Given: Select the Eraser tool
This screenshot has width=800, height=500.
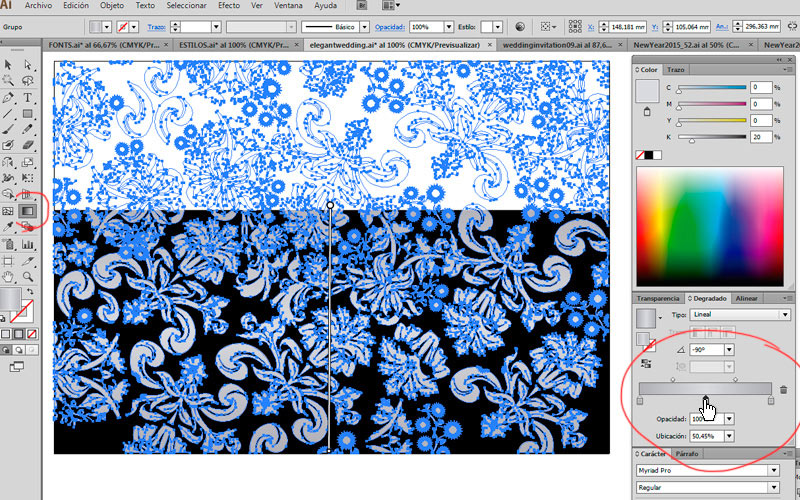Looking at the screenshot, I should coord(28,145).
